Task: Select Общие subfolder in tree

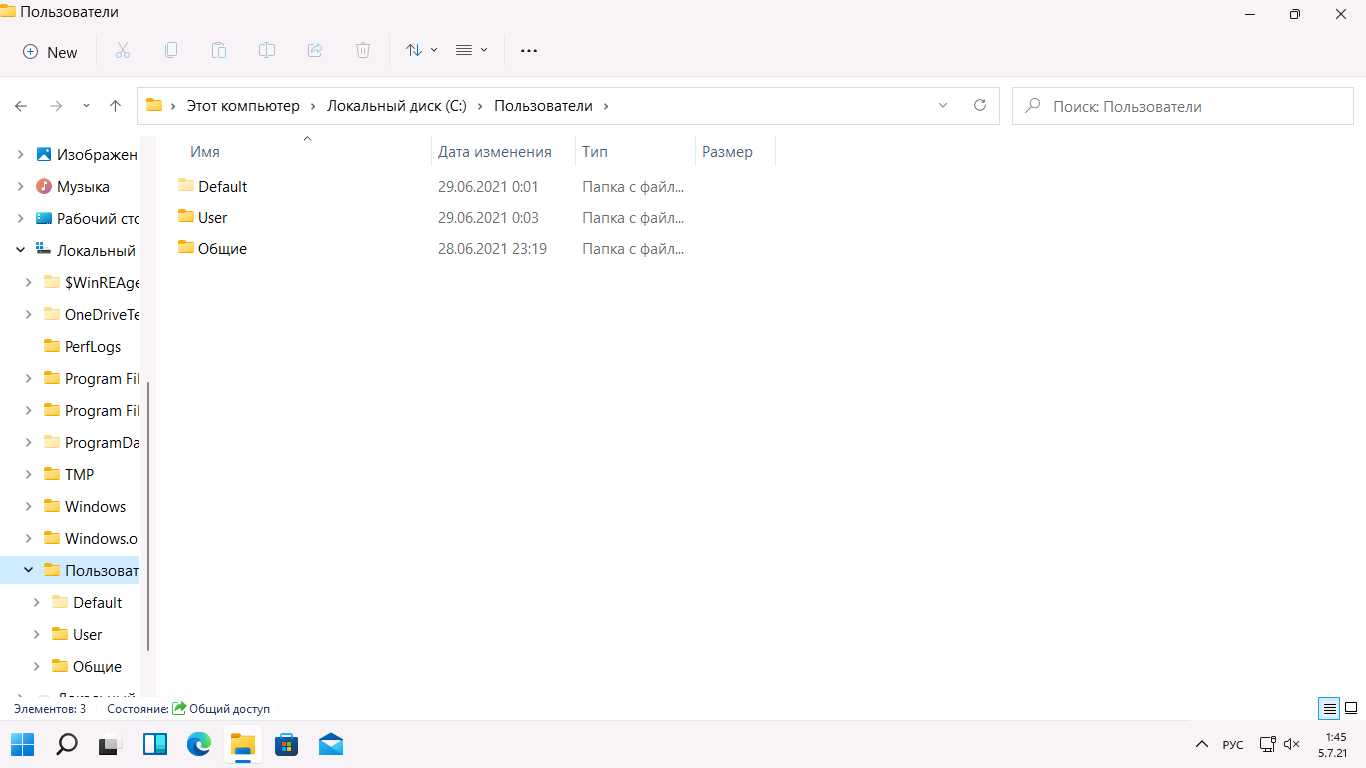Action: coord(97,667)
